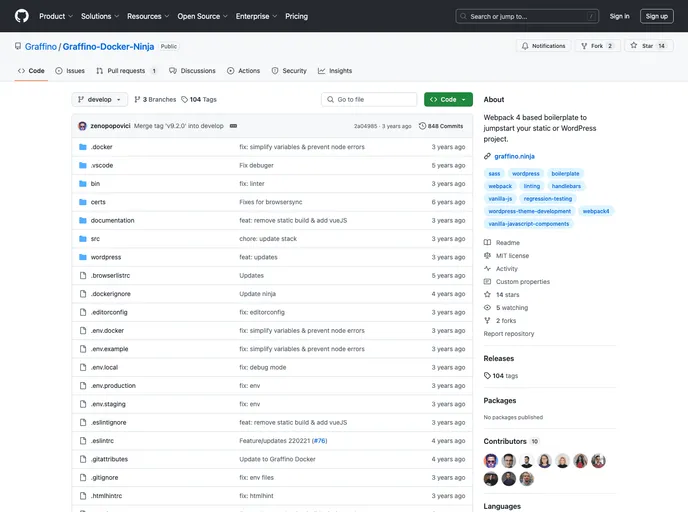
Task: Click the certs folder icon
Action: tap(82, 202)
